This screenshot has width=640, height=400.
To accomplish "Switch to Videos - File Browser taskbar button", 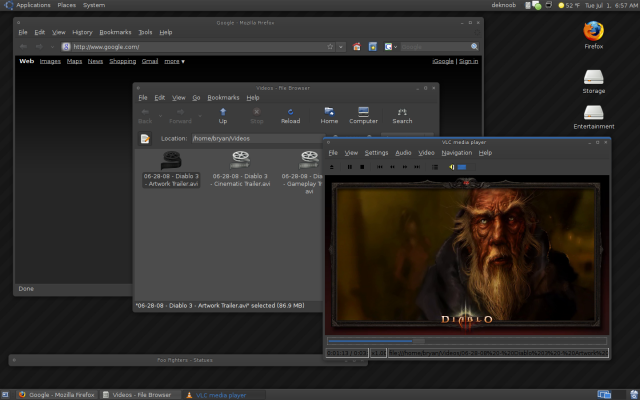I will 141,395.
